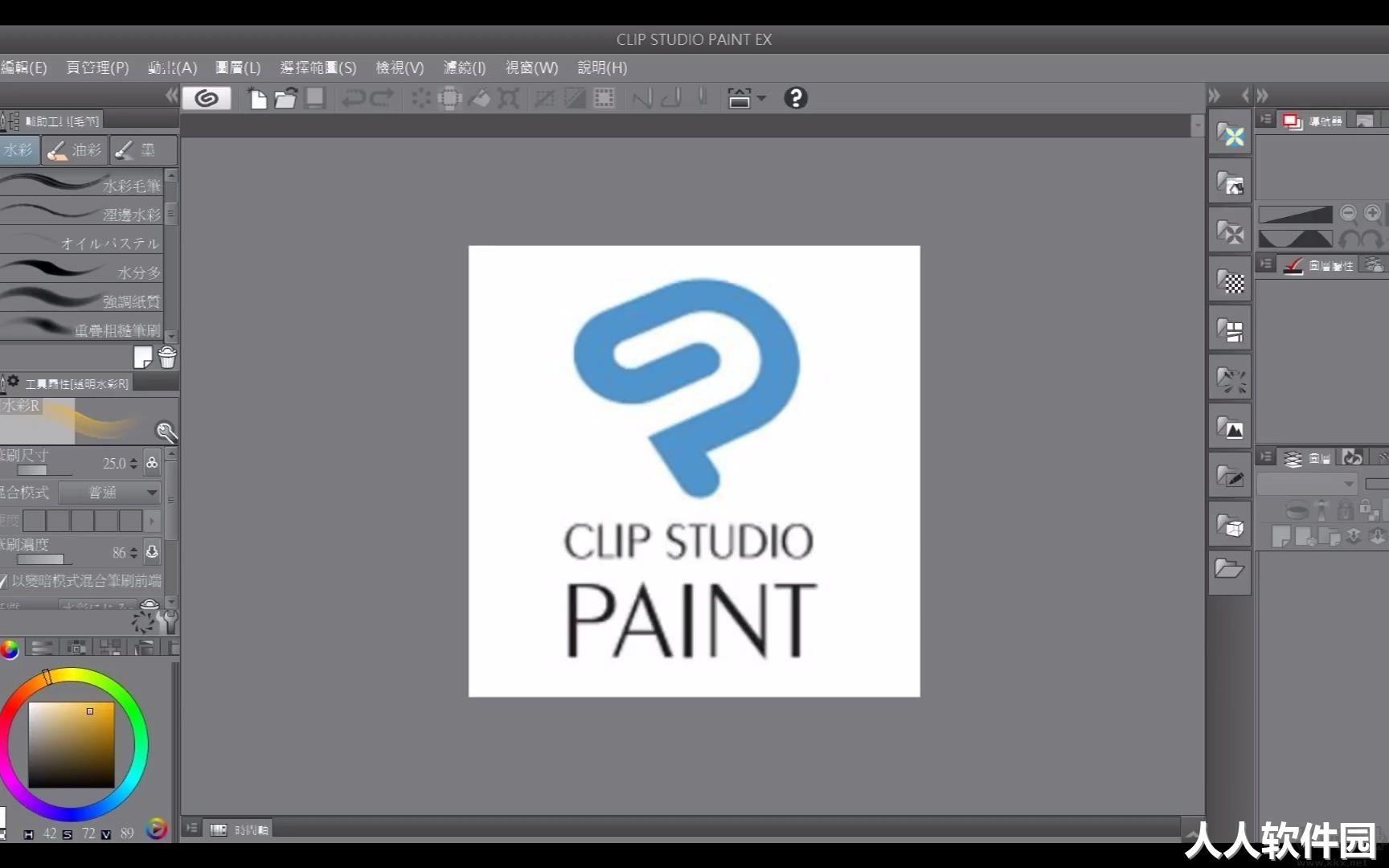Image resolution: width=1389 pixels, height=868 pixels.
Task: Toggle Snap to Grid icon
Action: [702, 98]
